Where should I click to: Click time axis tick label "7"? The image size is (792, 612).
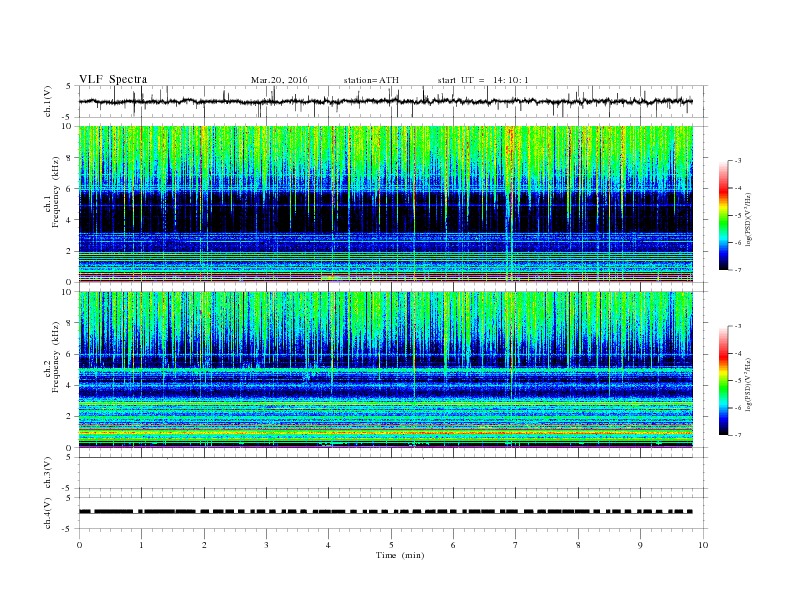[x=516, y=545]
